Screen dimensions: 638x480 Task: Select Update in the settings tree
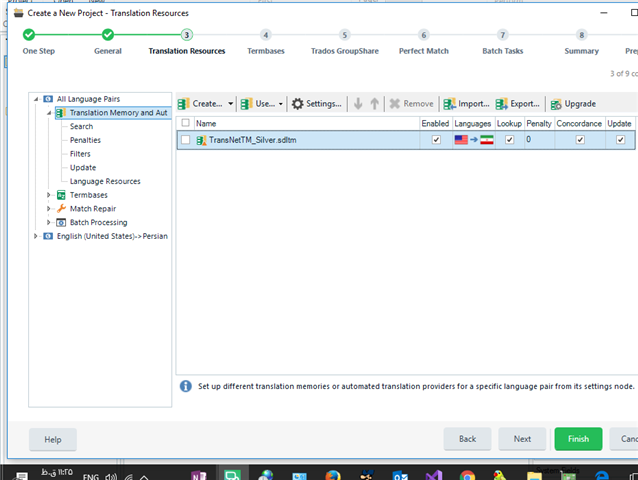tap(83, 168)
